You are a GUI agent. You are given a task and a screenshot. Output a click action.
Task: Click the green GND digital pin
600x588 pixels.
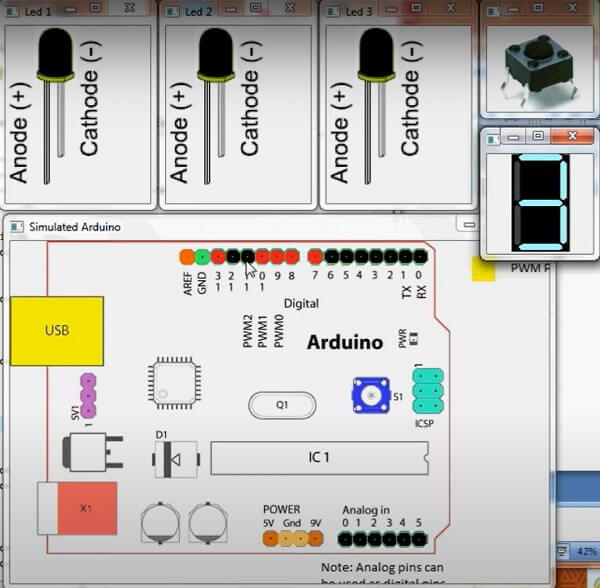(202, 257)
